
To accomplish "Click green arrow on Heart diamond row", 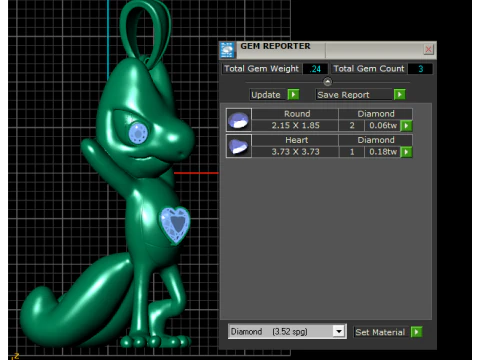I will pyautogui.click(x=406, y=152).
